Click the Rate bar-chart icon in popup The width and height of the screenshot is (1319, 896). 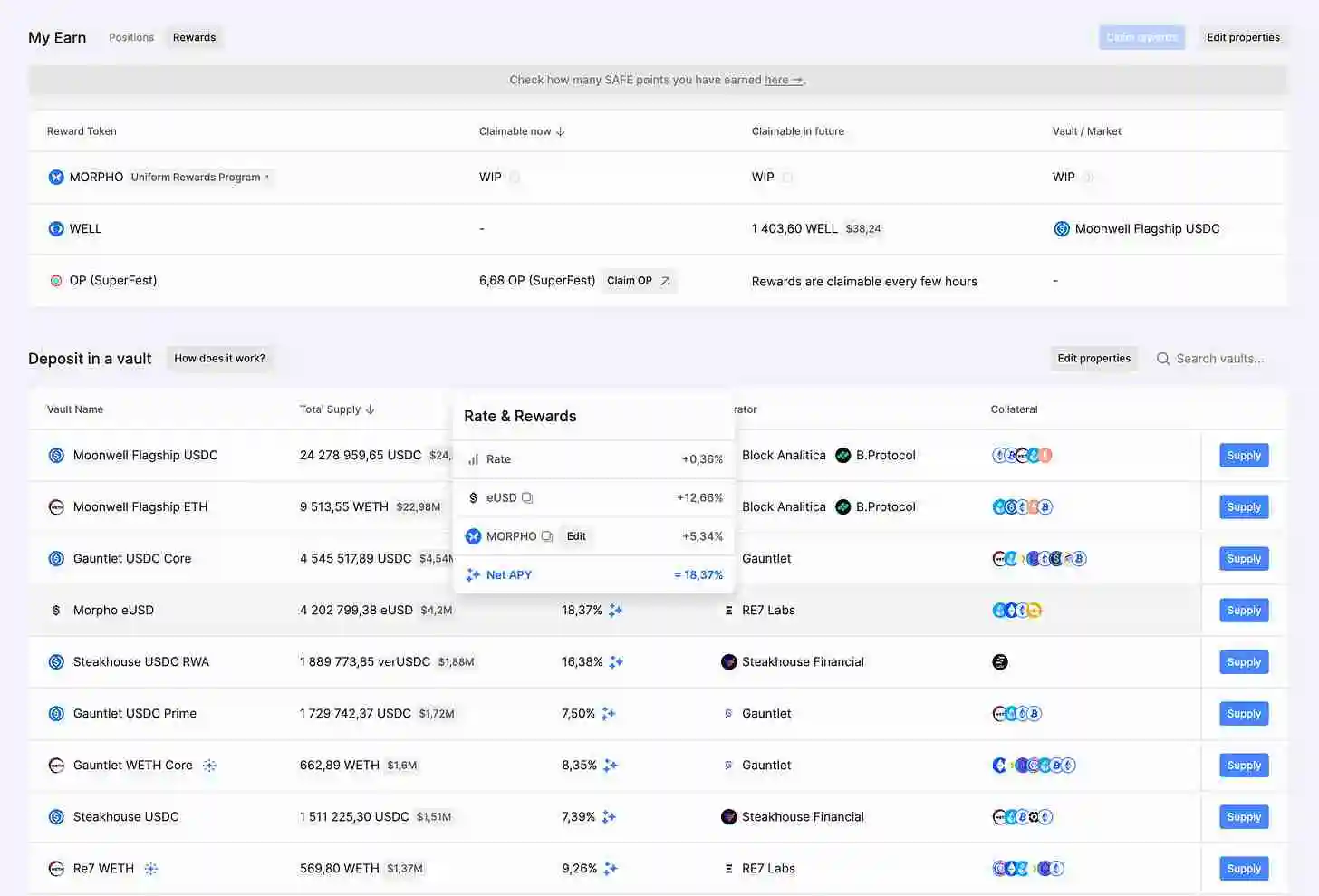(473, 459)
